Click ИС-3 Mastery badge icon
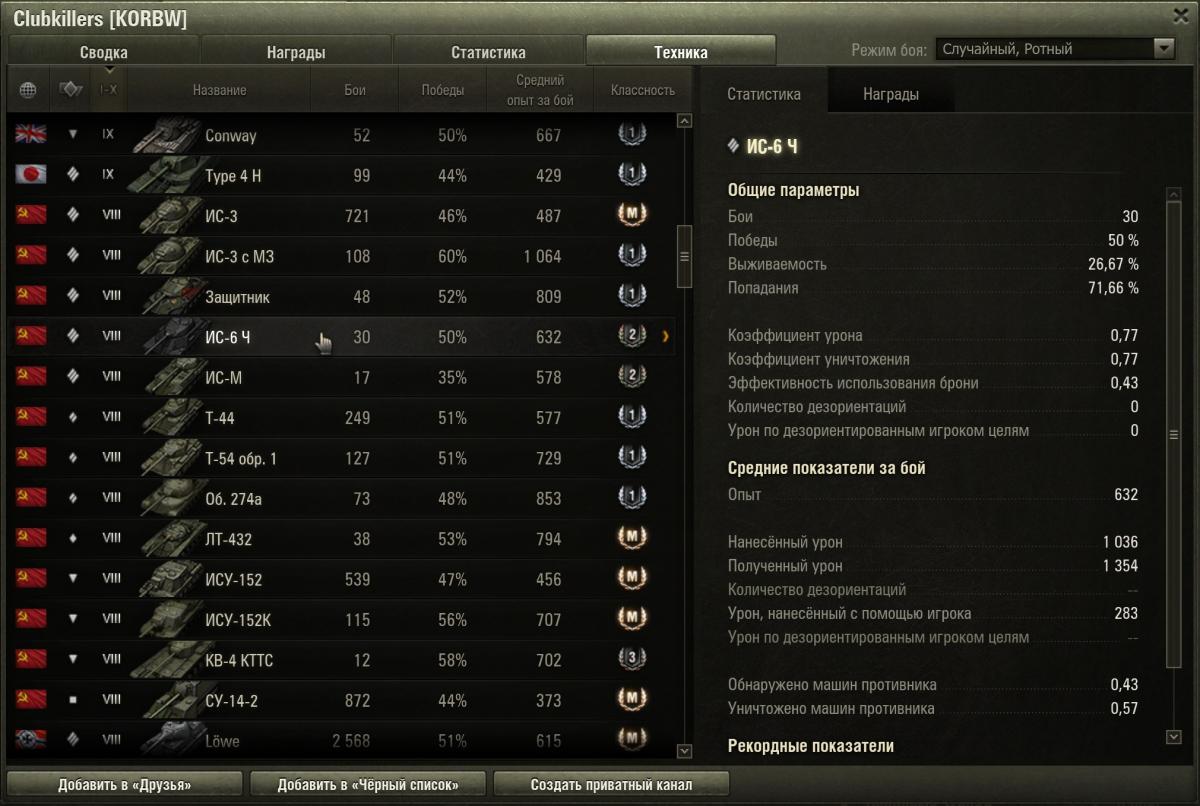This screenshot has width=1200, height=806. pos(631,216)
